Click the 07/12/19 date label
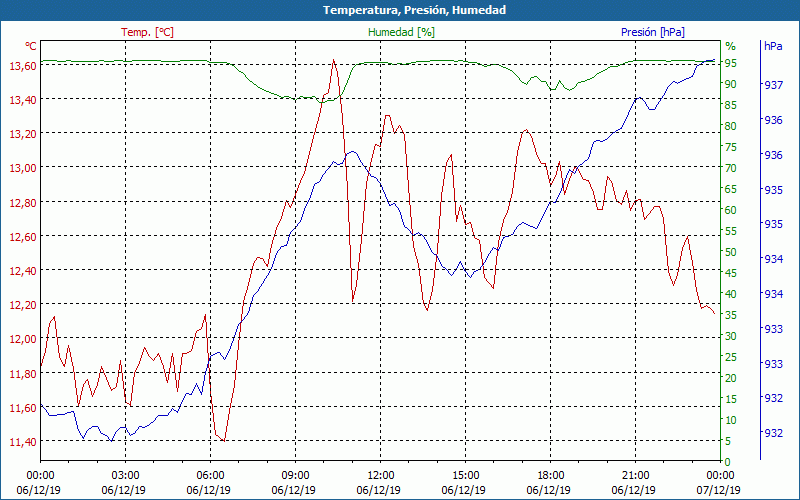 click(718, 490)
